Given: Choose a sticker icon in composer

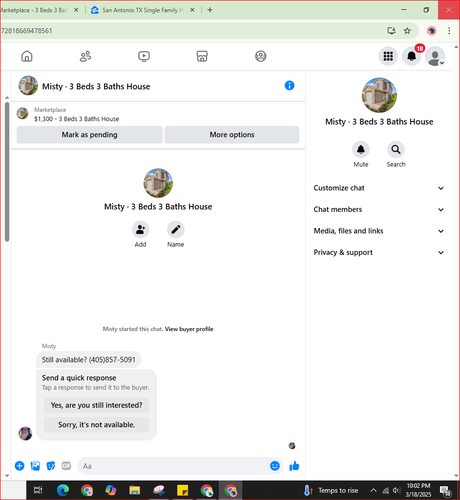Looking at the screenshot, I should [51, 466].
